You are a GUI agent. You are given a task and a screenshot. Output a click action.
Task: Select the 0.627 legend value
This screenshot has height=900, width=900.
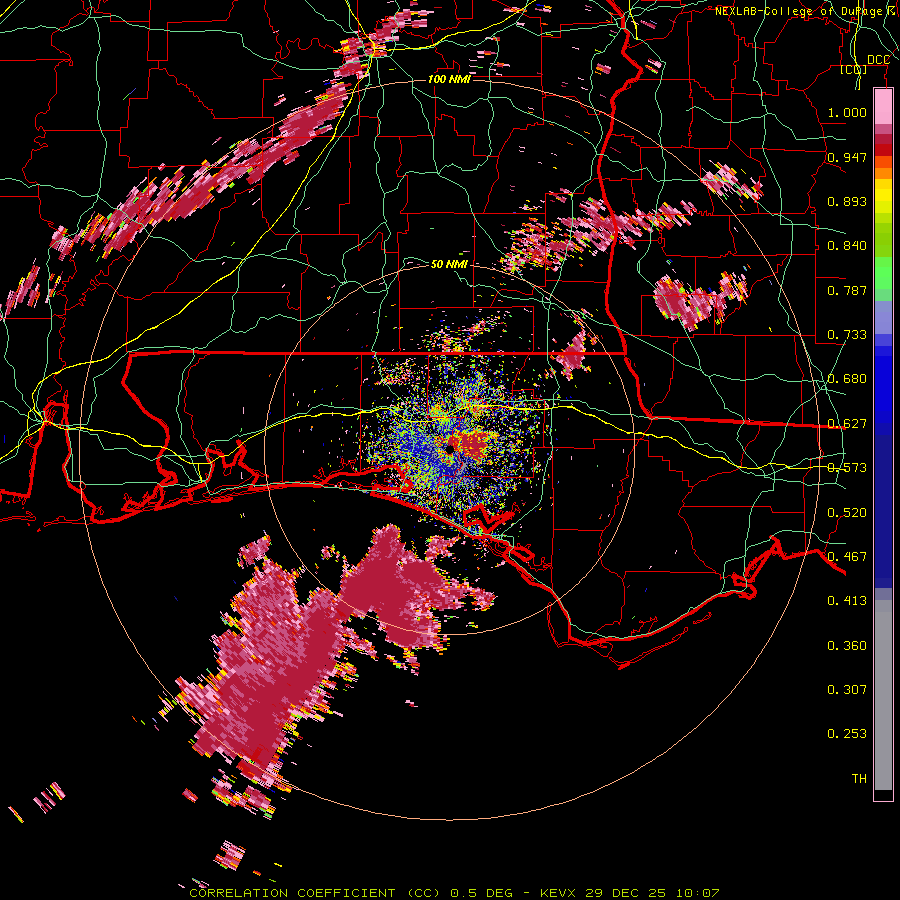(x=847, y=424)
